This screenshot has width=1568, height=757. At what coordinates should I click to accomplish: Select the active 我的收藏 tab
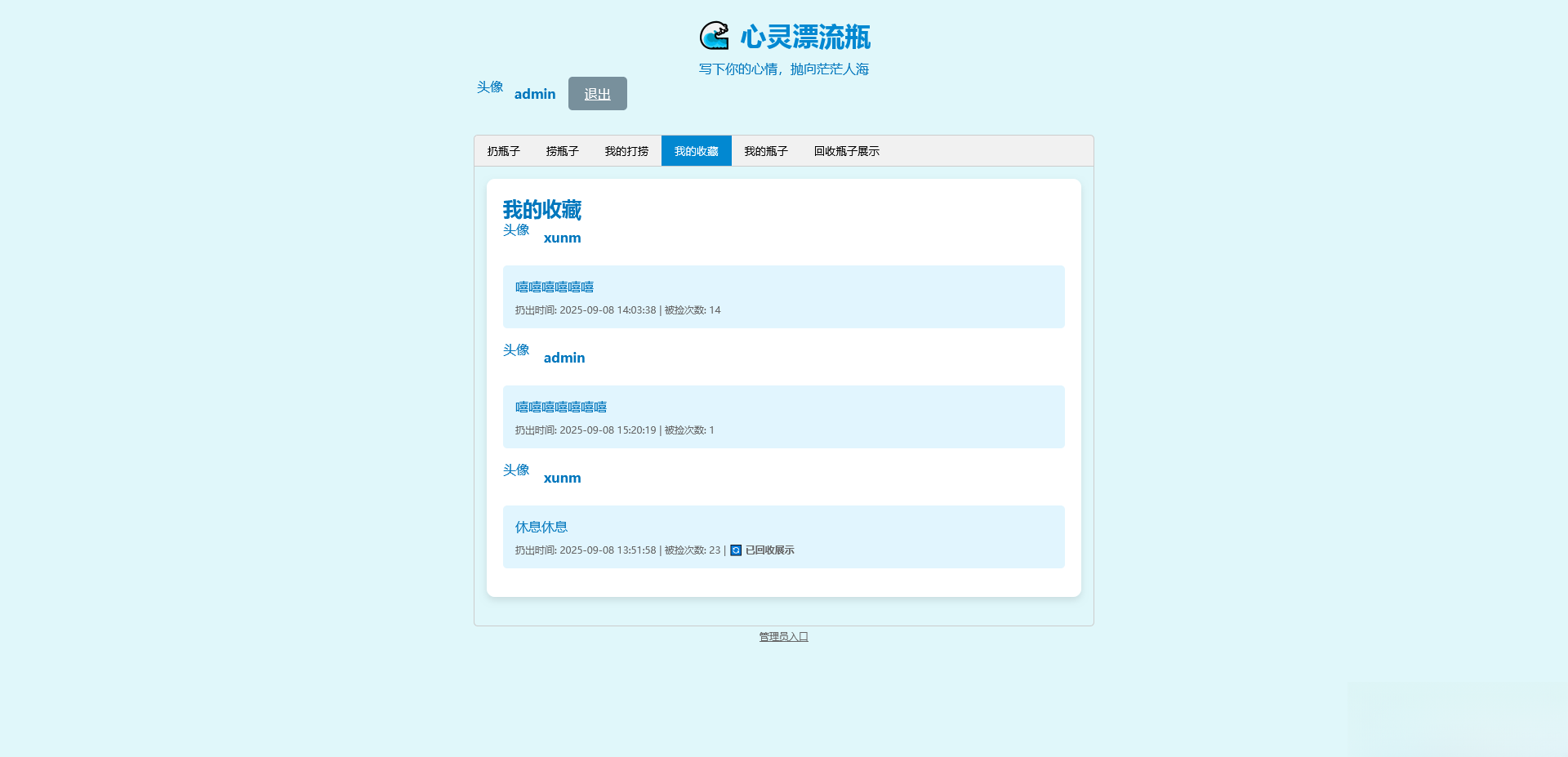(696, 150)
